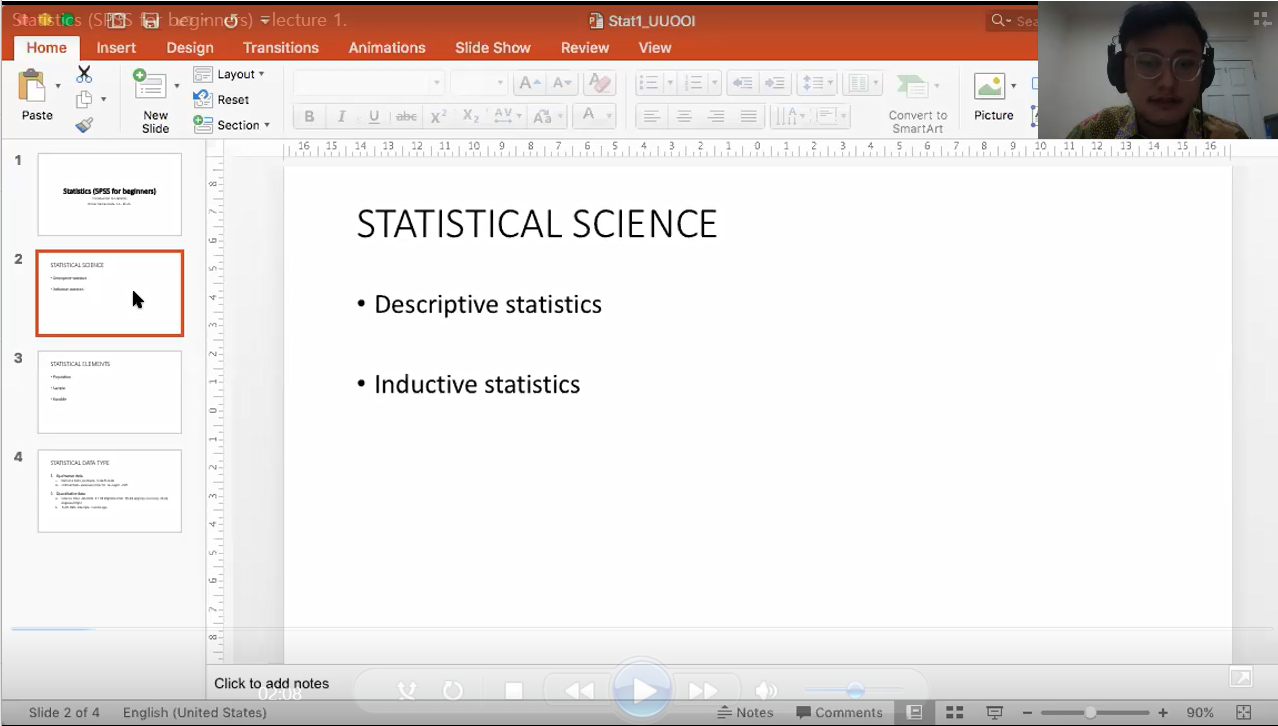Select slide 4 Statistical Data Type thumbnail

(110, 491)
